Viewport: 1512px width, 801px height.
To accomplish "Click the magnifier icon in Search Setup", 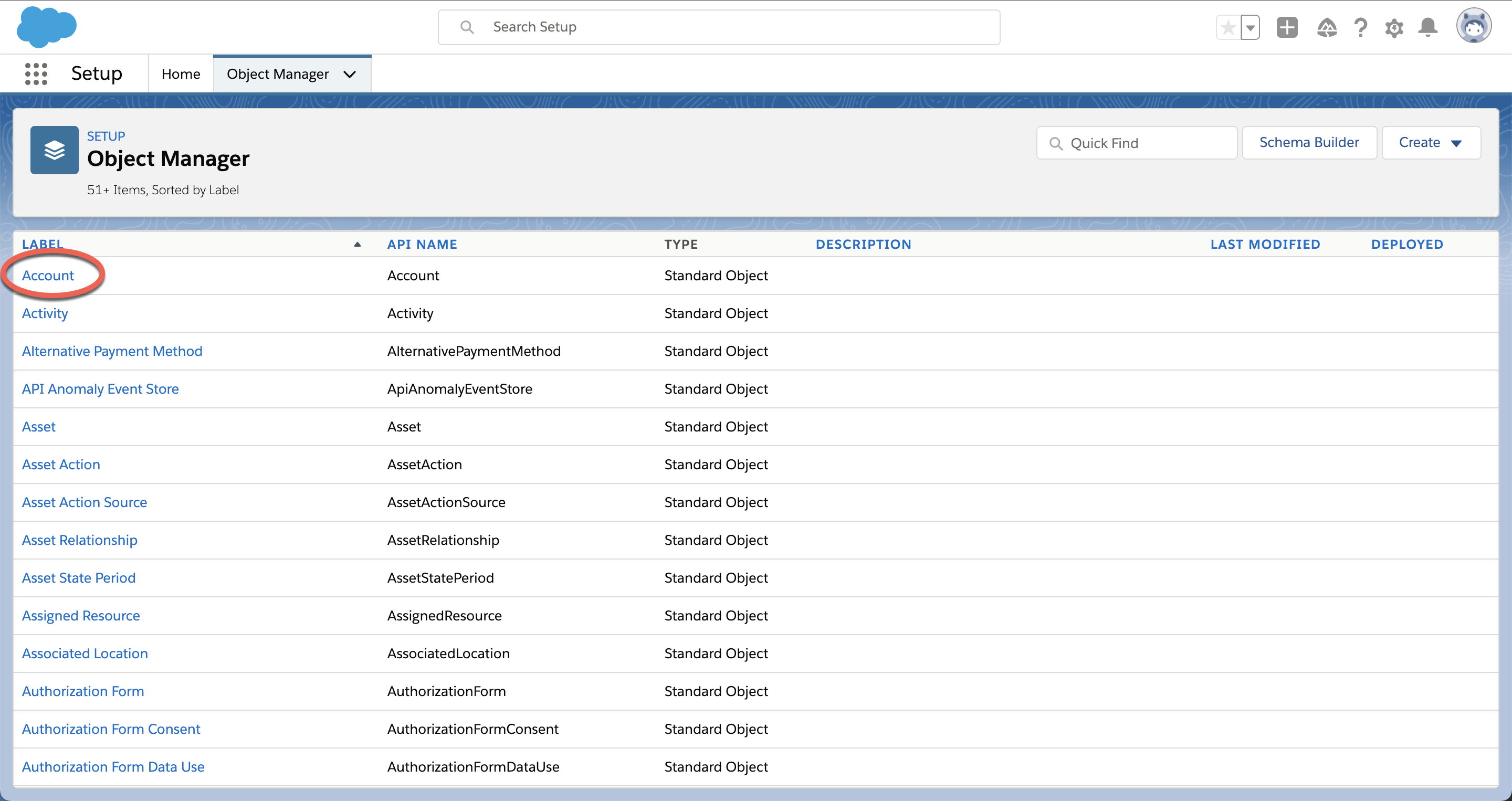I will 467,27.
